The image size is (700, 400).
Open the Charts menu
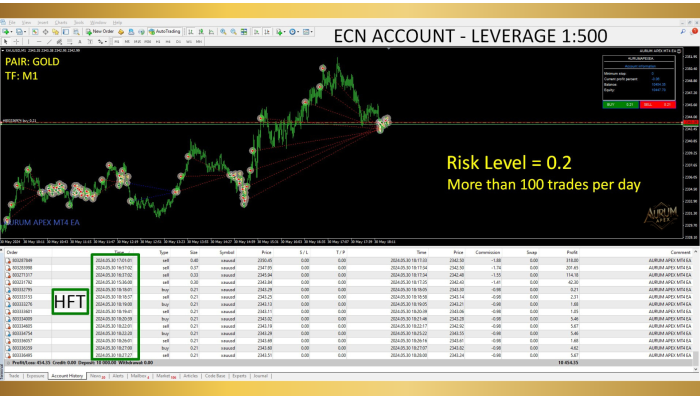(61, 22)
